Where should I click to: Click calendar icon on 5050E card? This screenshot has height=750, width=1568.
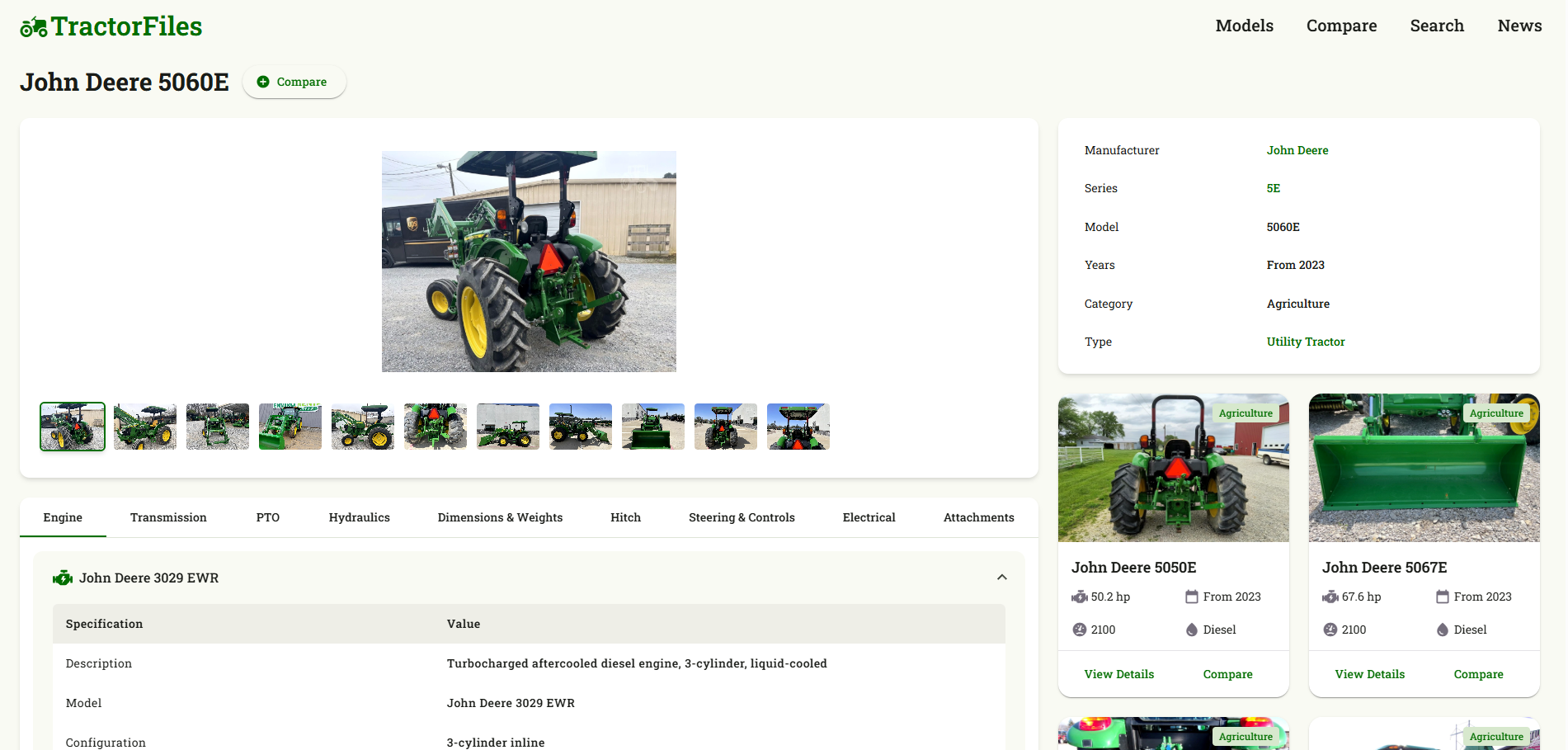pos(1192,597)
